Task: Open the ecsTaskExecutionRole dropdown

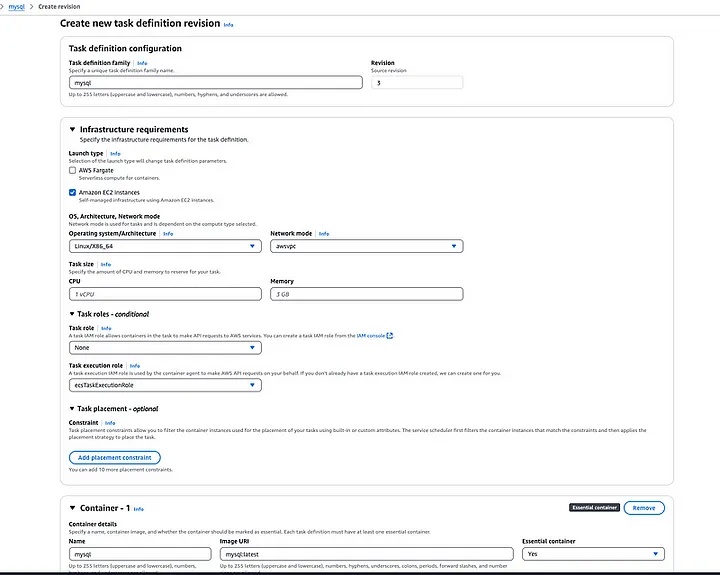Action: [165, 385]
